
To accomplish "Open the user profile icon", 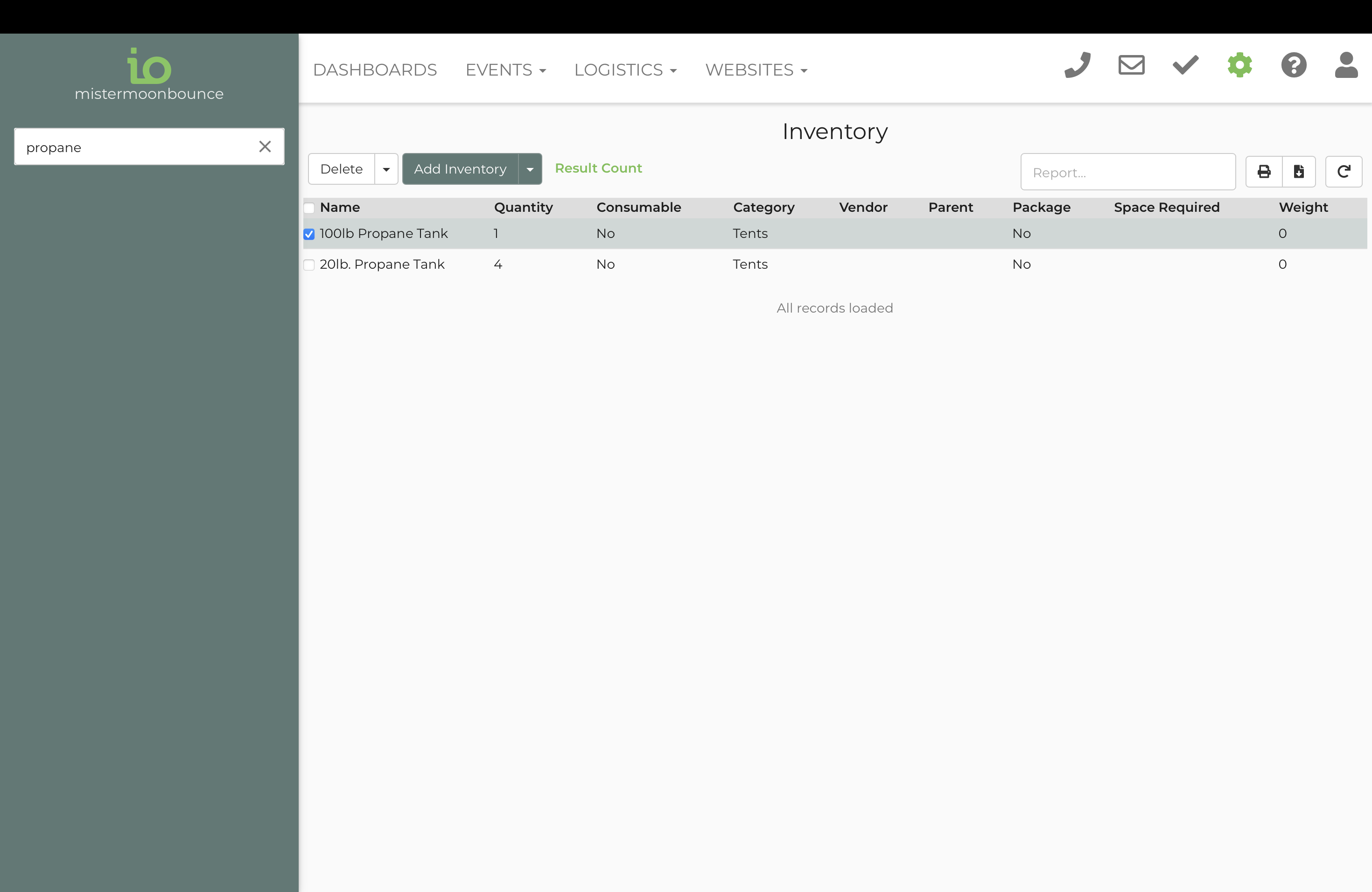I will 1346,65.
